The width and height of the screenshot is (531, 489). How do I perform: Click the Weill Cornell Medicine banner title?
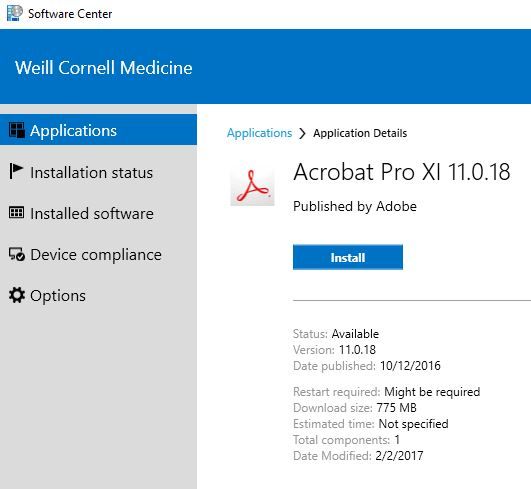104,67
